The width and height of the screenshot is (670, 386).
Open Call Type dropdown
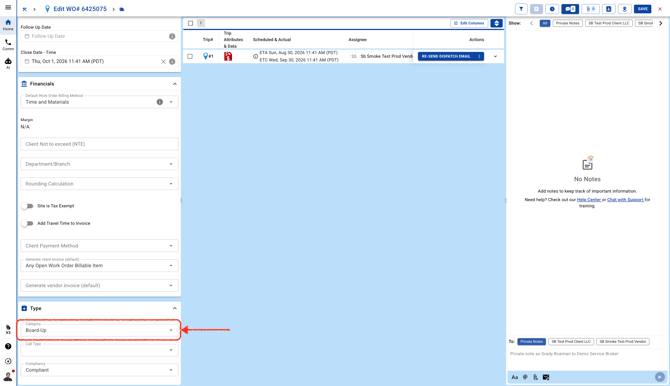pyautogui.click(x=99, y=350)
